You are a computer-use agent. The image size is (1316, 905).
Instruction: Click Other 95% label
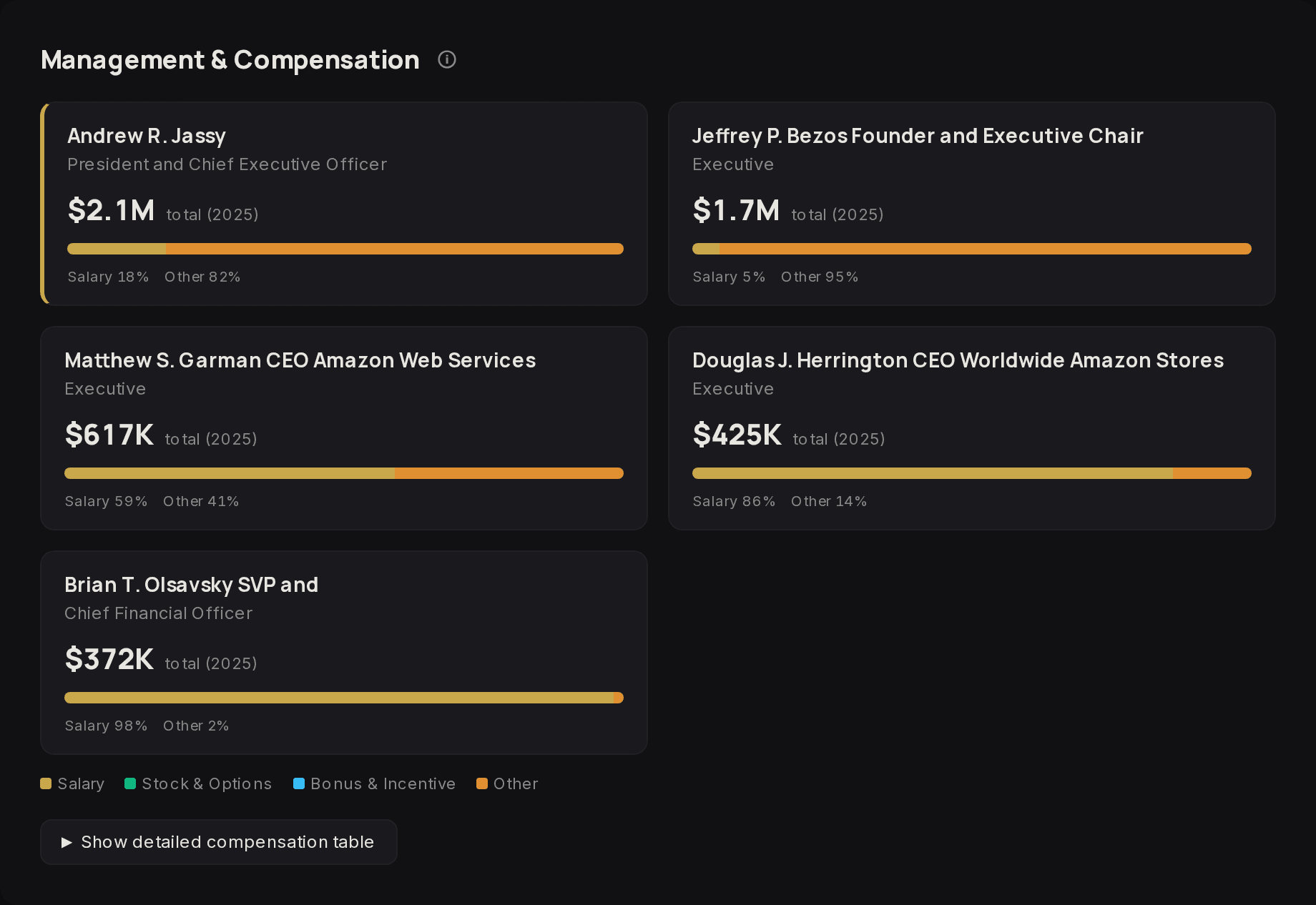tap(820, 277)
